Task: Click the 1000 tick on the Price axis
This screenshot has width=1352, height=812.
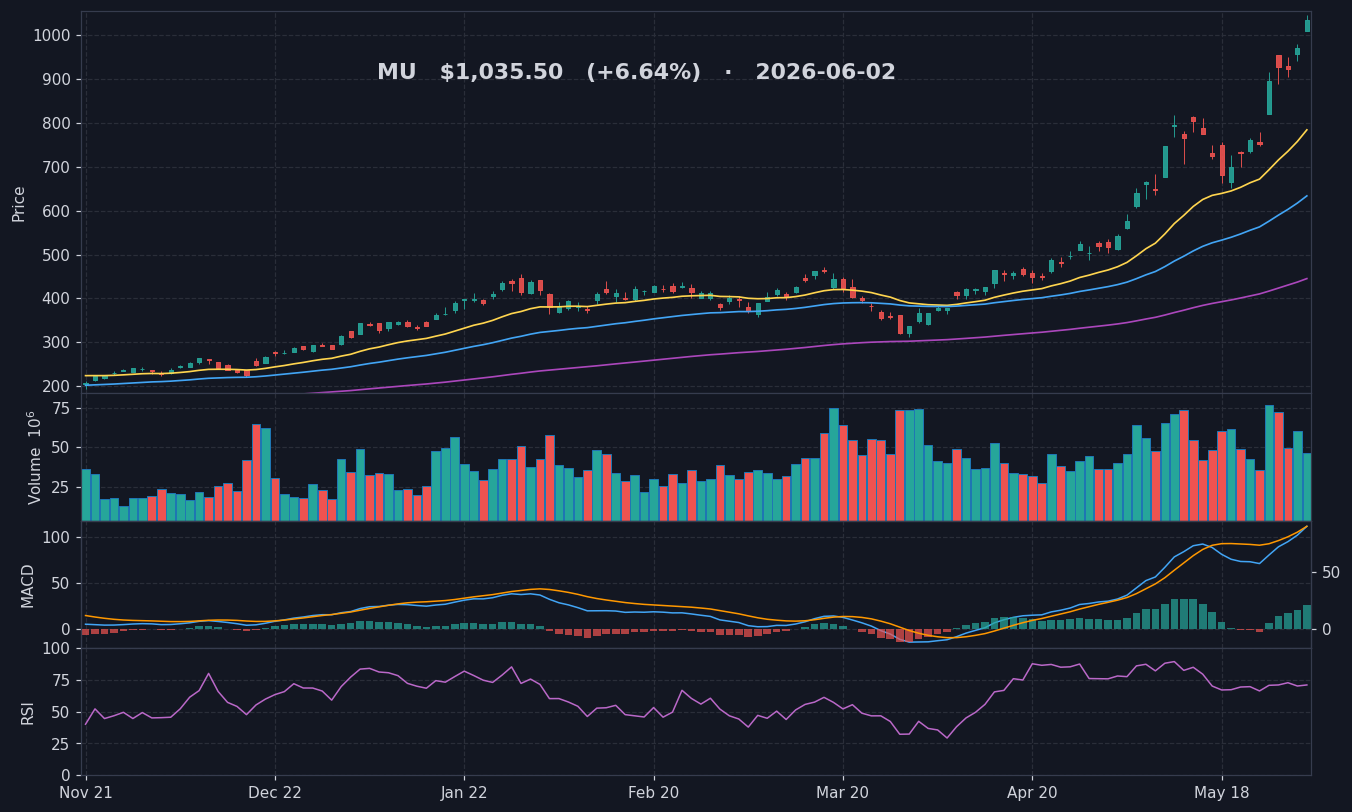Action: pyautogui.click(x=52, y=36)
